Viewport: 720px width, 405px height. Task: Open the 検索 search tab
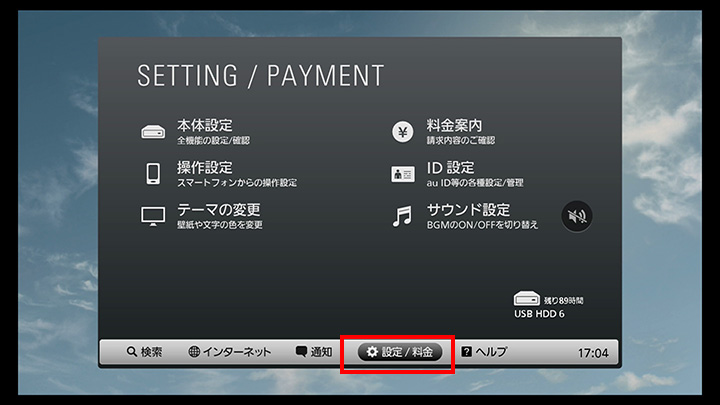pos(144,352)
